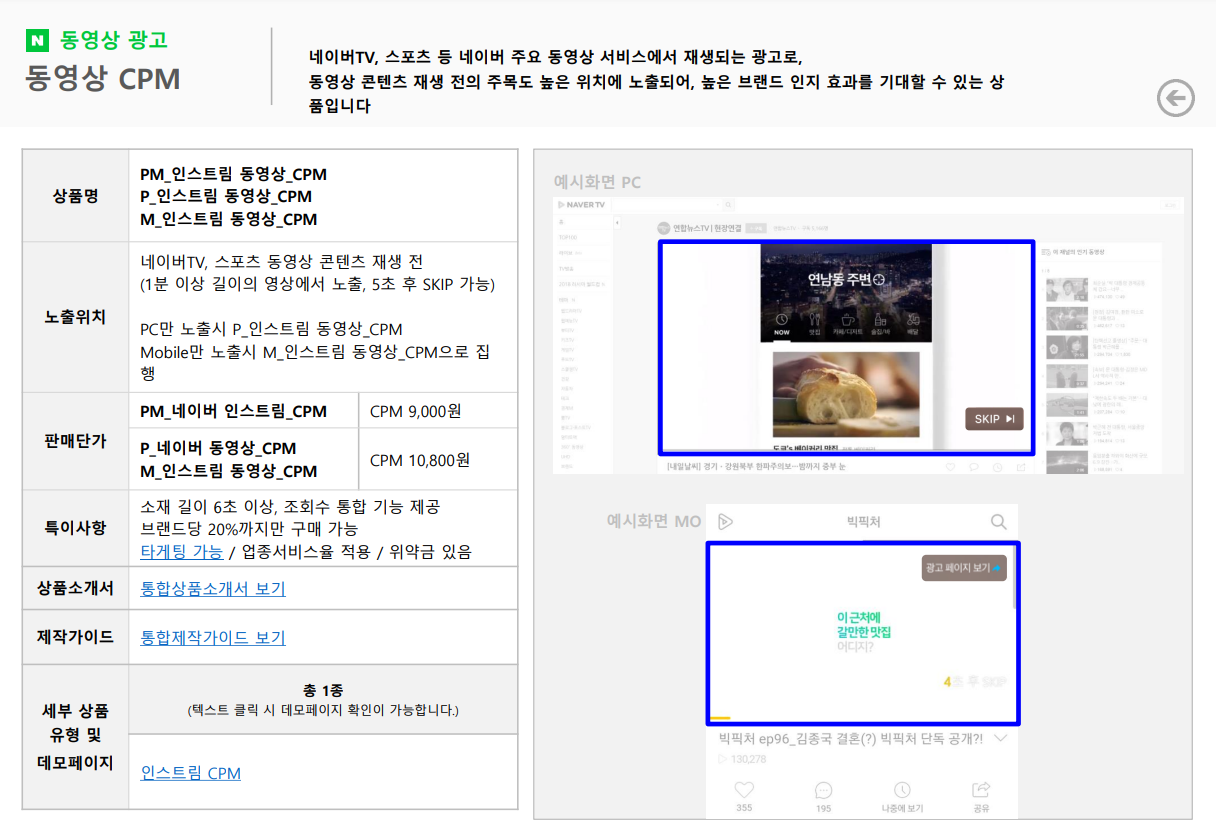Click the location target icon next to 연남동 주변

879,280
